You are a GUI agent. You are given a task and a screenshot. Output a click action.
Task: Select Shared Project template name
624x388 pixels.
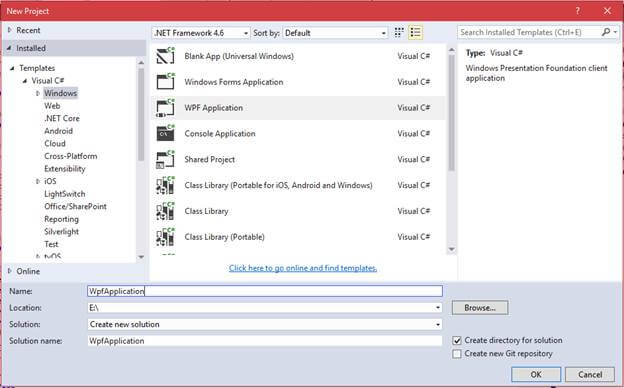click(209, 160)
